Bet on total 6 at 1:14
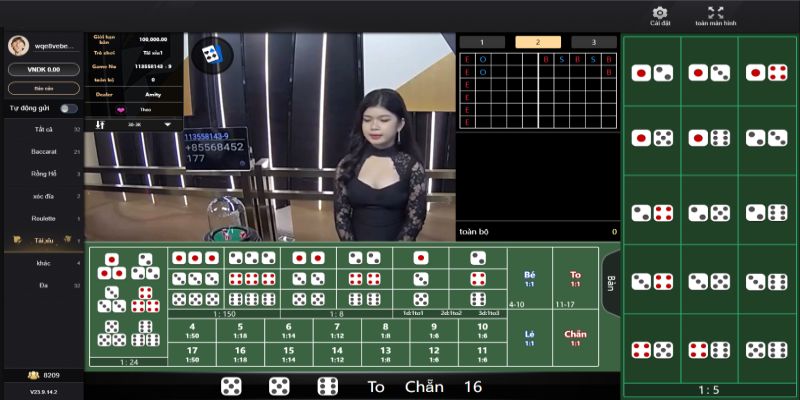 tap(289, 331)
